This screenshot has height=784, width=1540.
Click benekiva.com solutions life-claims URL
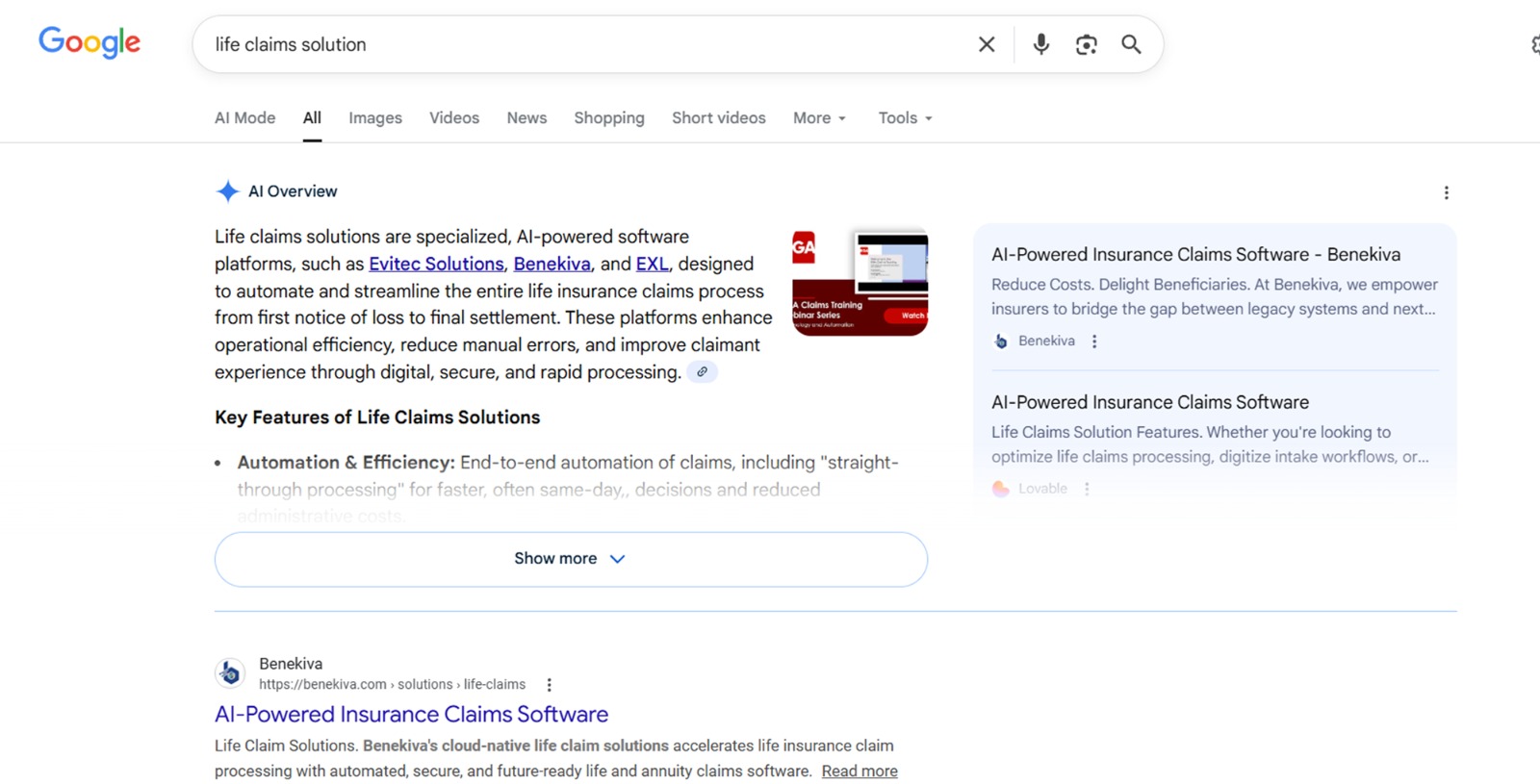click(x=392, y=685)
